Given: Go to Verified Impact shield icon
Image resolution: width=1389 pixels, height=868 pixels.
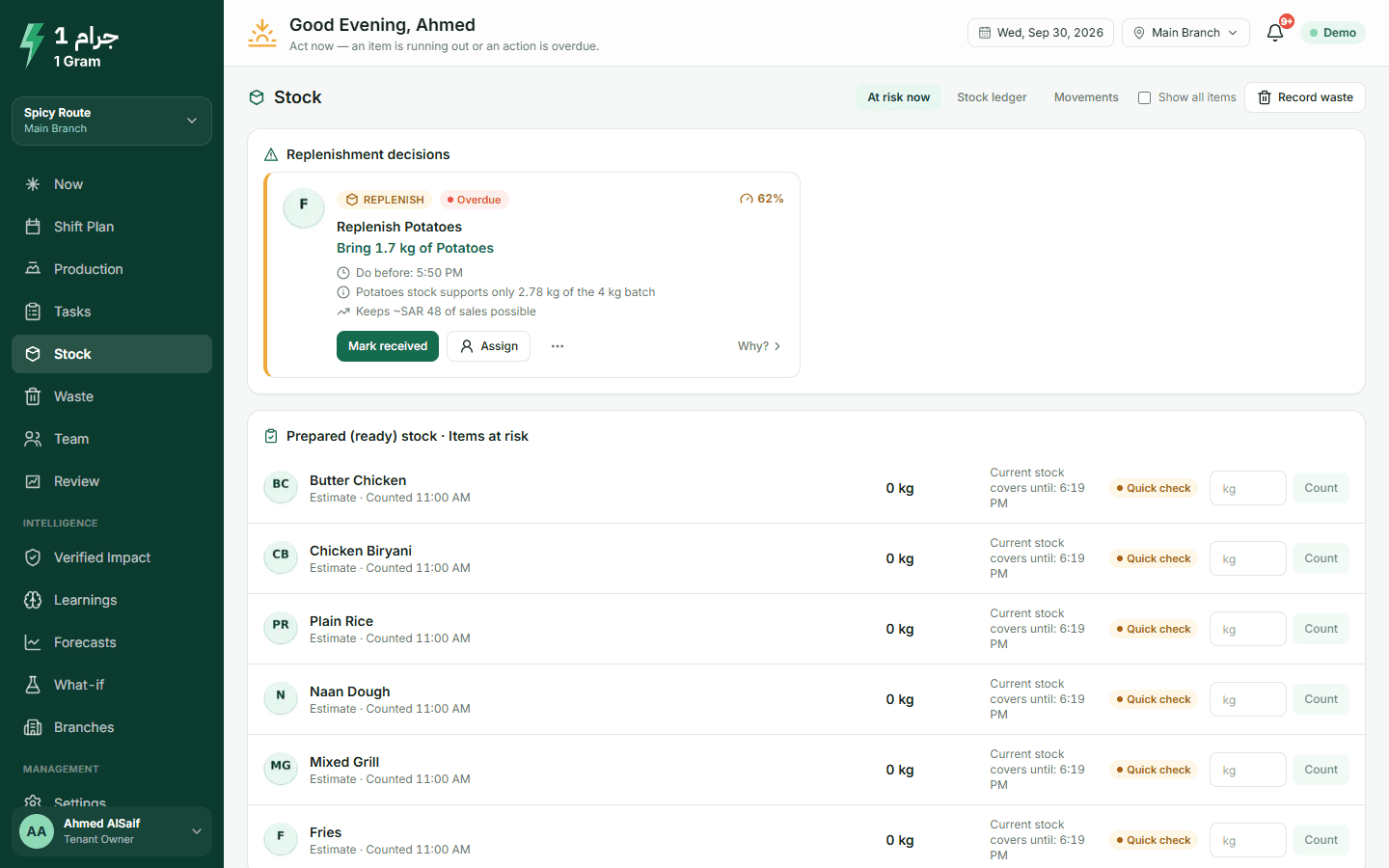Looking at the screenshot, I should click(x=33, y=557).
